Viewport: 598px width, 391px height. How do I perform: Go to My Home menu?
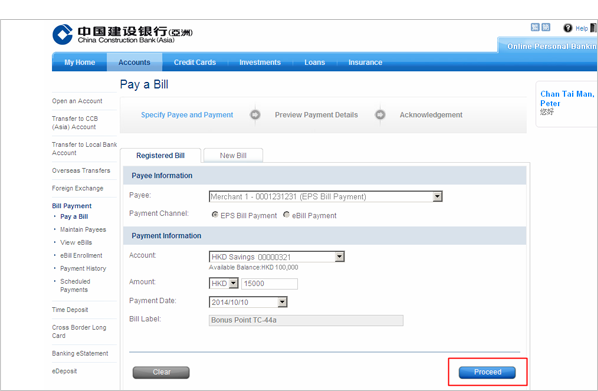click(x=79, y=62)
